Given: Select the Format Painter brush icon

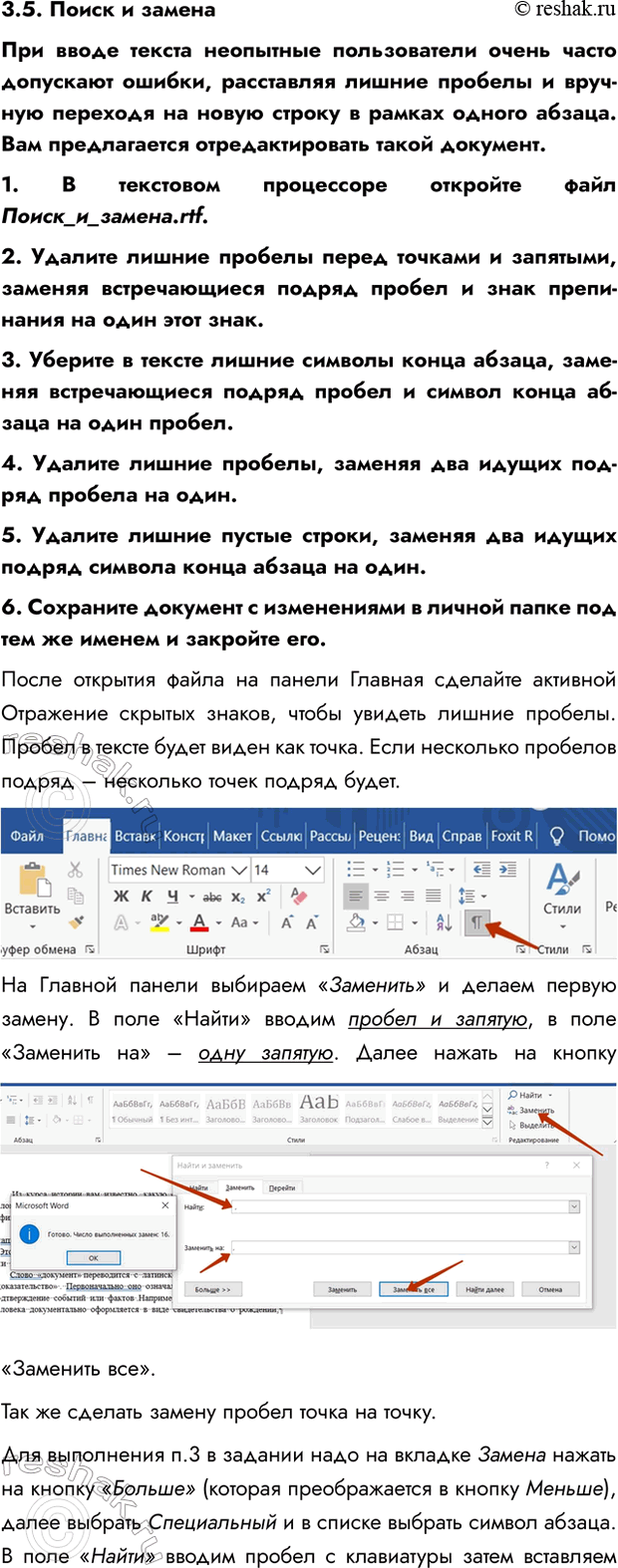Looking at the screenshot, I should click(77, 922).
